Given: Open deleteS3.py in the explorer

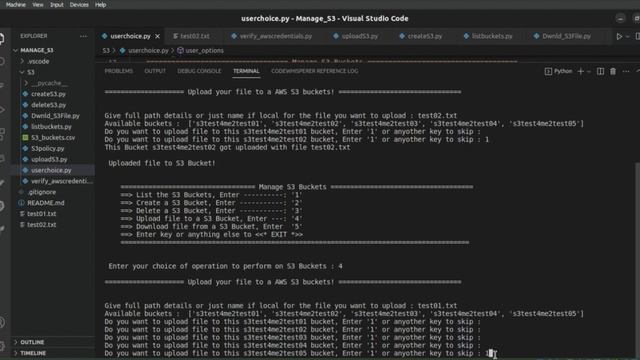Looking at the screenshot, I should (x=48, y=105).
